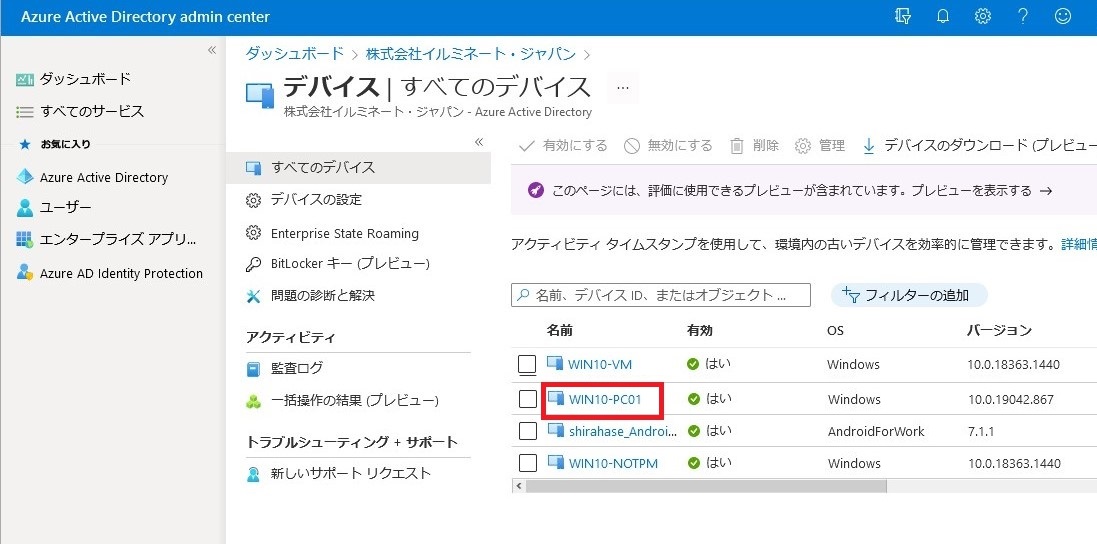Screen dimensions: 1097x544
Task: Click the 管理 toolbar button
Action: coord(820,145)
